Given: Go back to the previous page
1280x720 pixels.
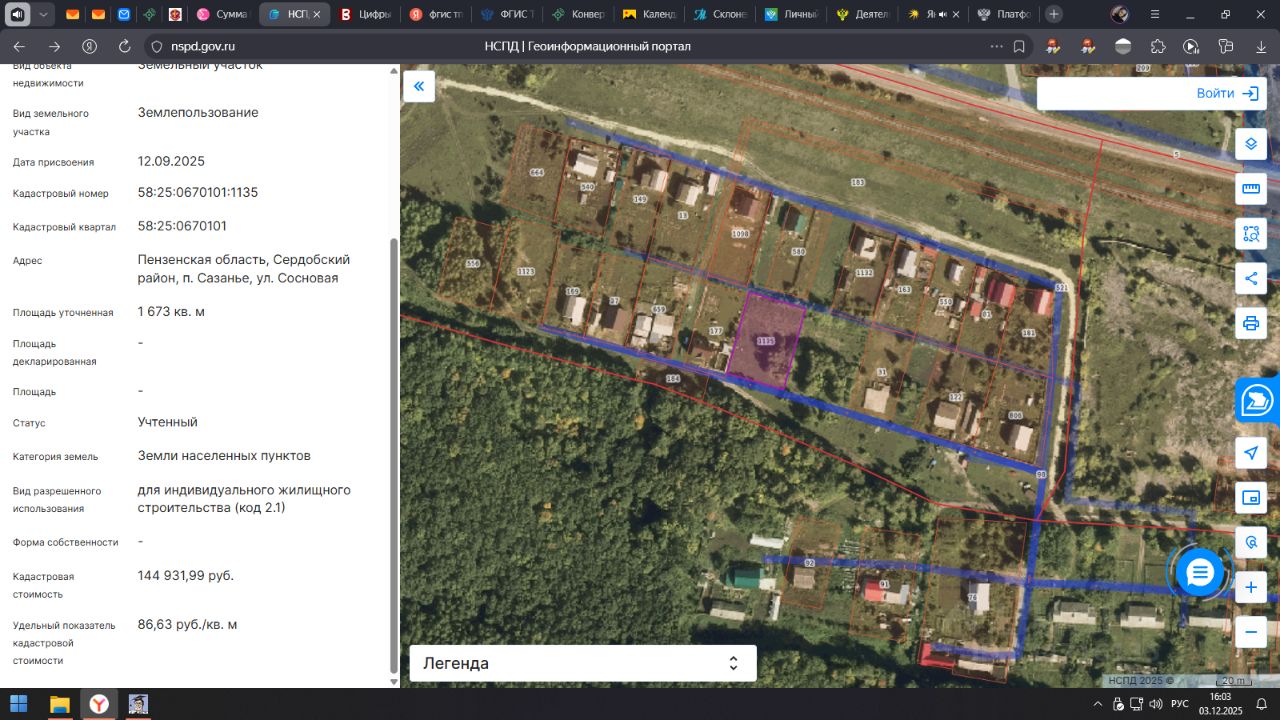Looking at the screenshot, I should click(x=19, y=47).
